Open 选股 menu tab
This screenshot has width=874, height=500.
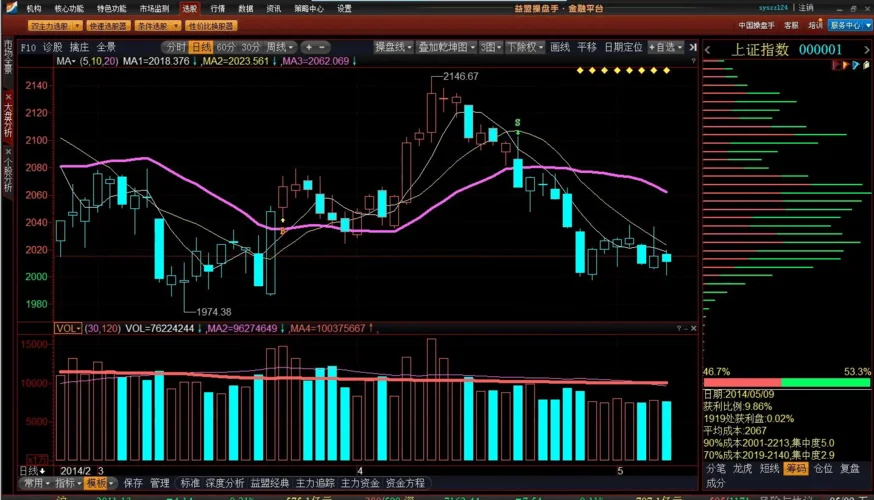click(x=190, y=8)
